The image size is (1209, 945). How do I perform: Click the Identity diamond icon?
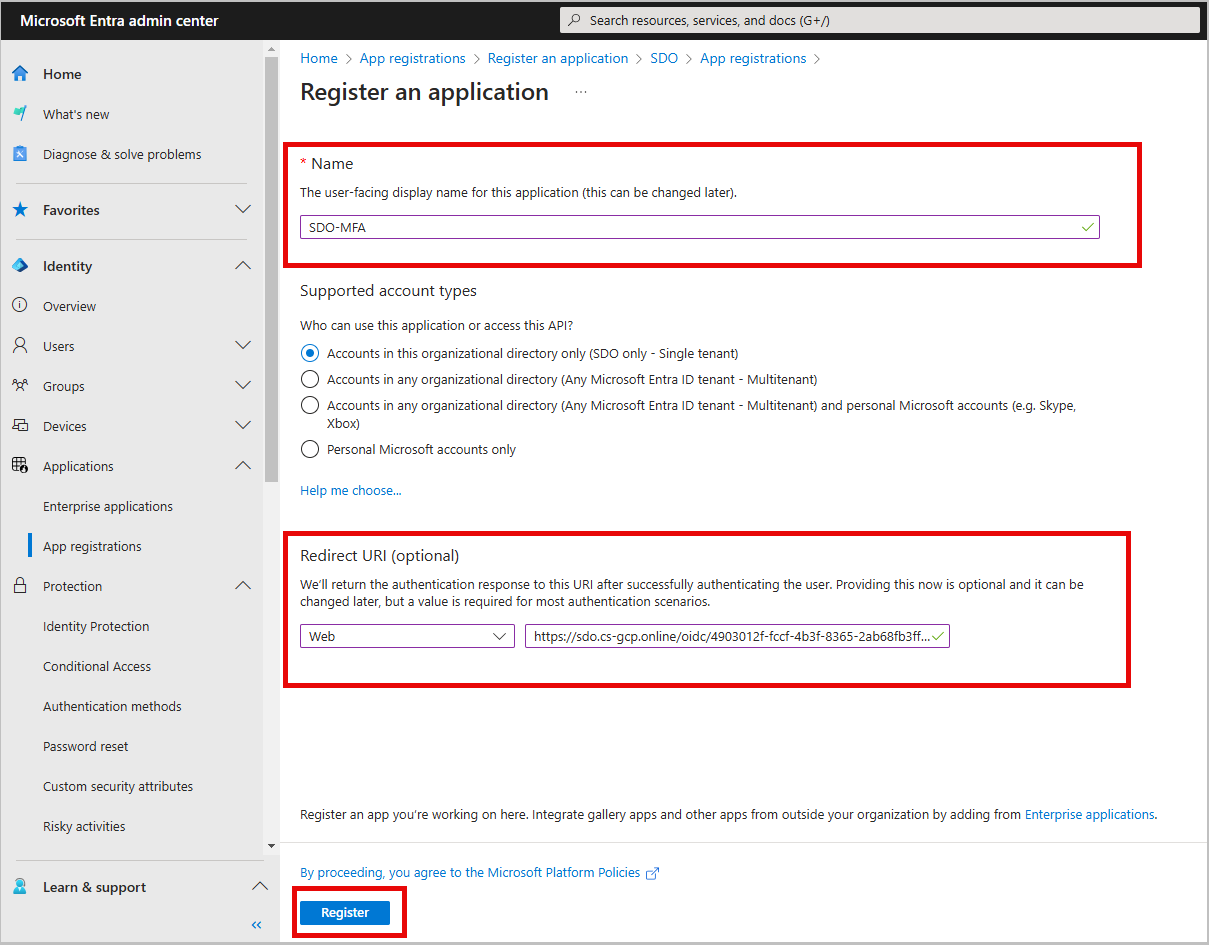point(20,266)
